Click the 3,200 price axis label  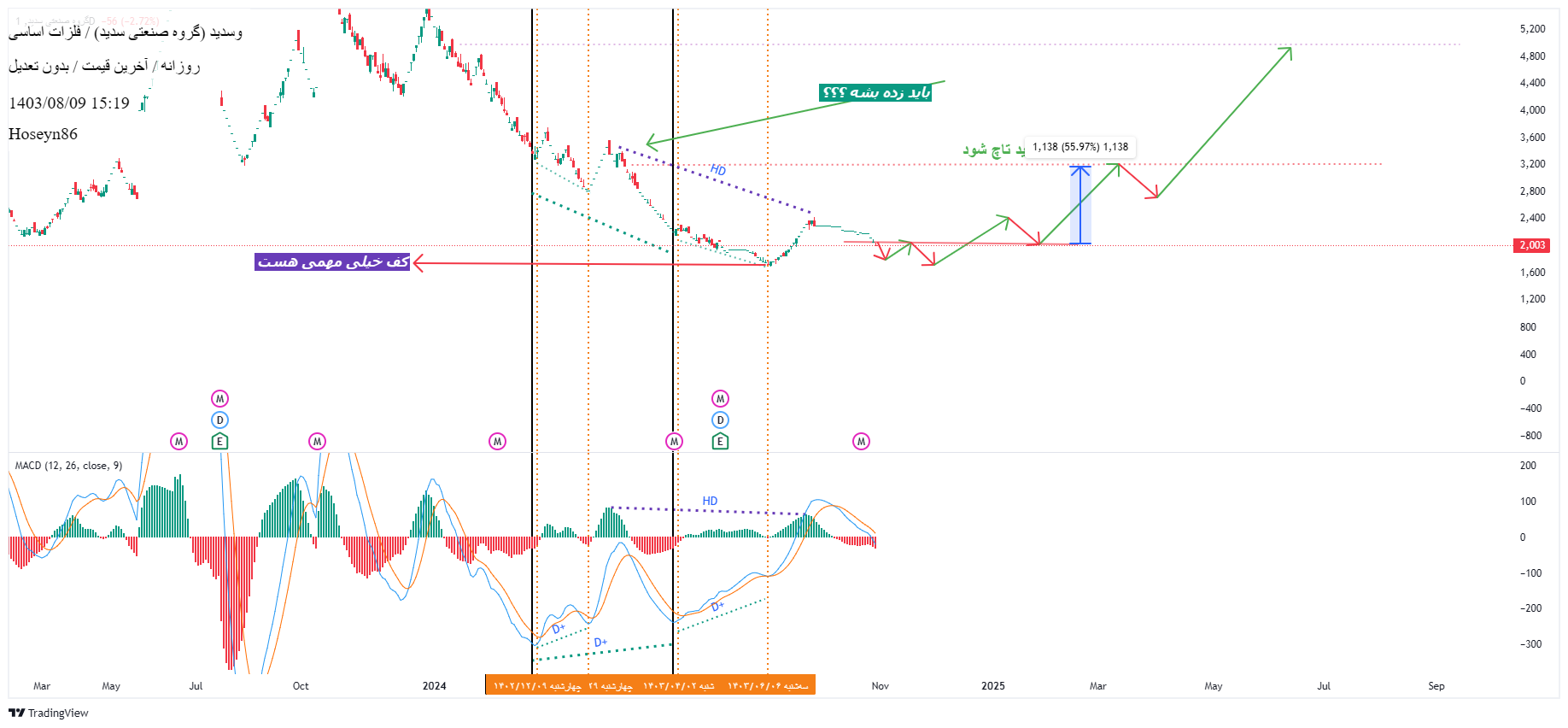click(x=1533, y=164)
